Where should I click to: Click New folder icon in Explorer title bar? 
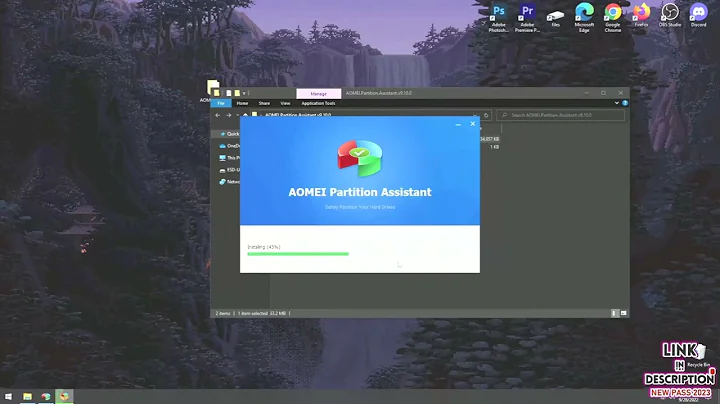click(x=237, y=93)
